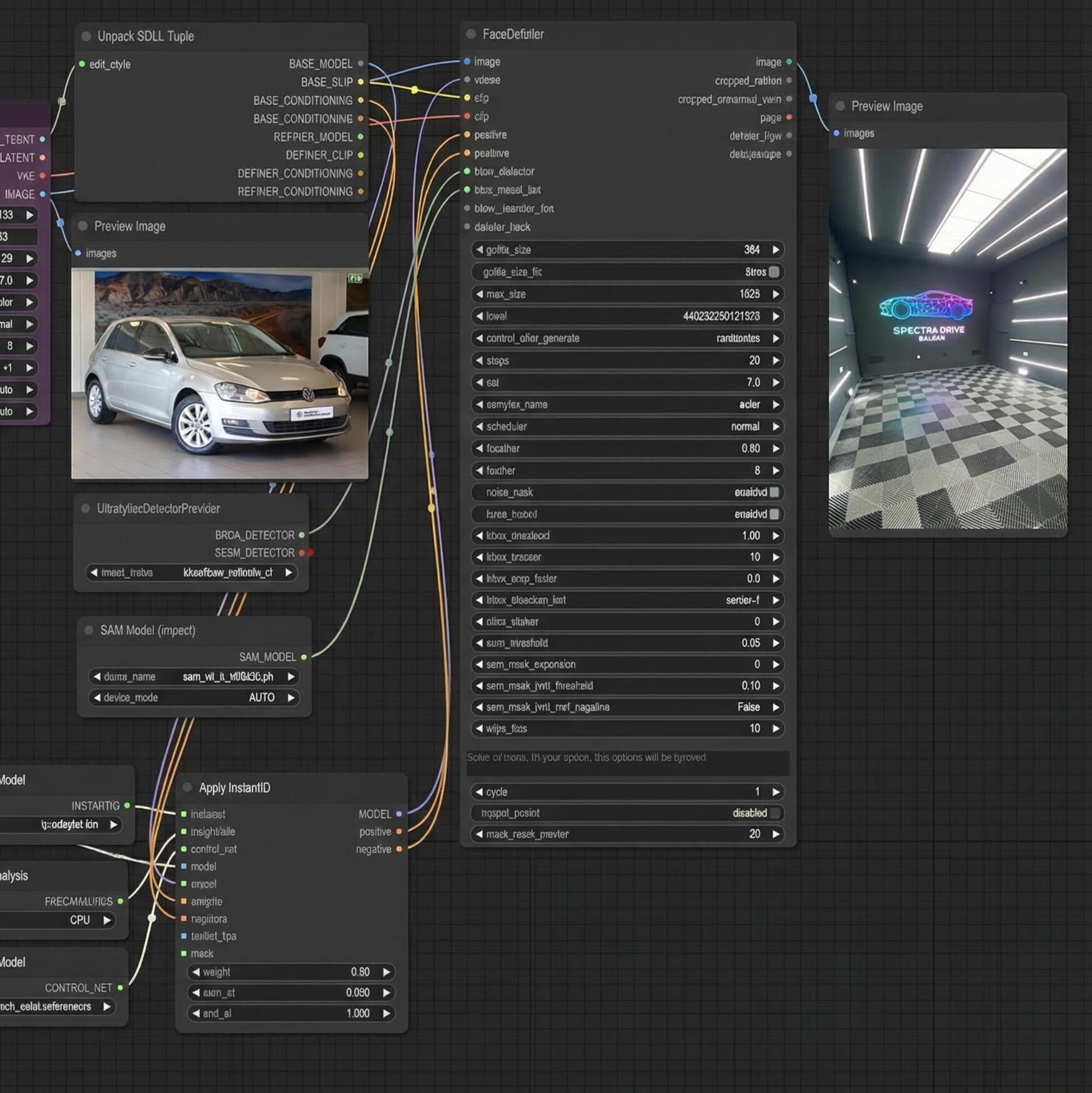Click the Spectra Drive garage preview image
Screen dimensions: 1092x1093
click(947, 338)
